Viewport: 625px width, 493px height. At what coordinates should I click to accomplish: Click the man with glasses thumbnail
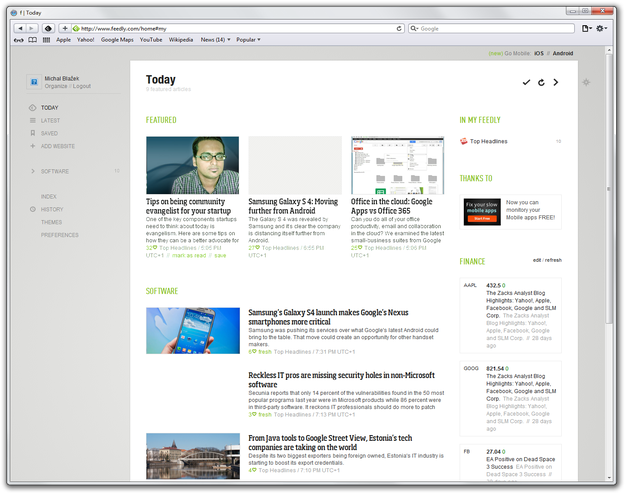pos(193,165)
